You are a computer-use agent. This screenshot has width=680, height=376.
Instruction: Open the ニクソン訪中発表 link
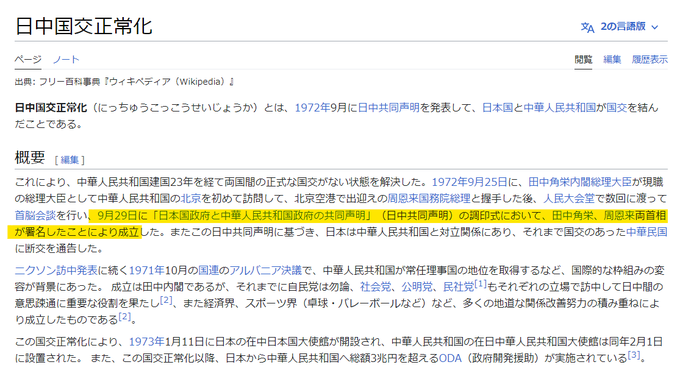[56, 271]
